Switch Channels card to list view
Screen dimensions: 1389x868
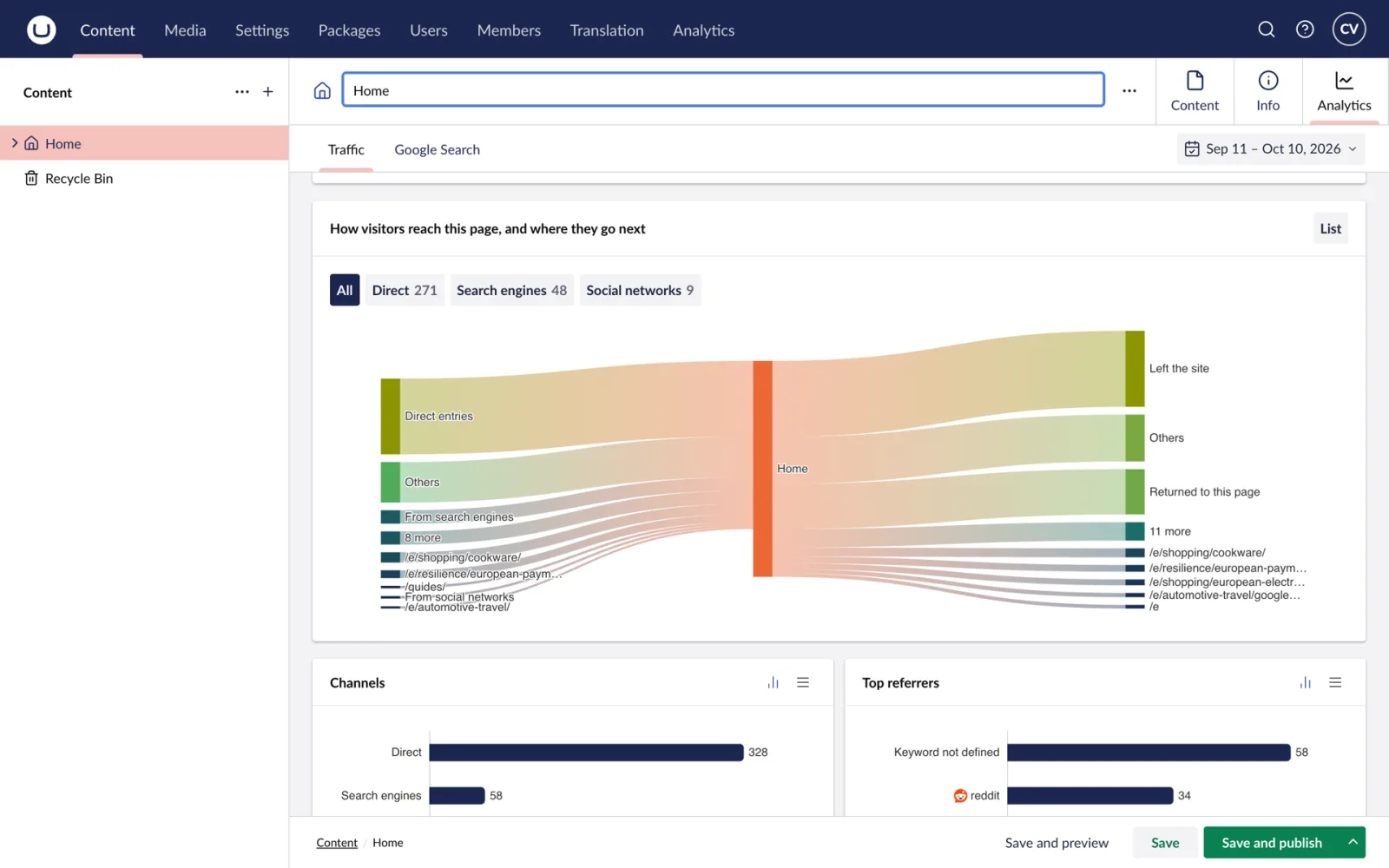click(x=803, y=682)
